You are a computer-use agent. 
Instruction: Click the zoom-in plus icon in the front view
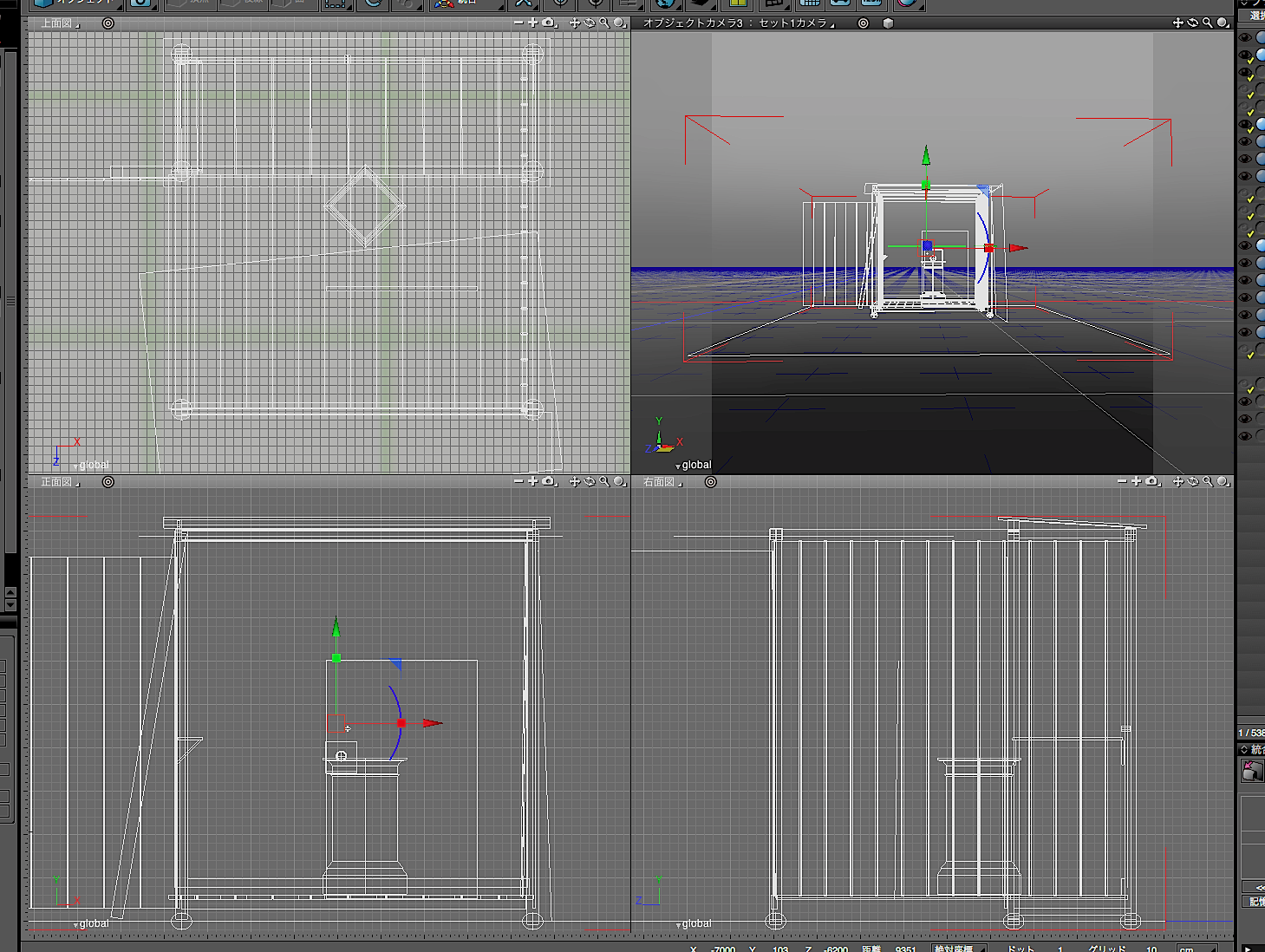(x=532, y=481)
